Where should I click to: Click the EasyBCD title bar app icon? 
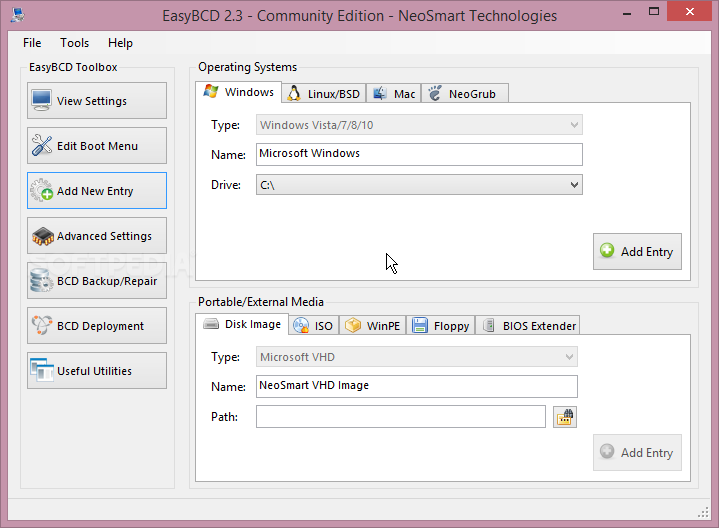pos(17,14)
